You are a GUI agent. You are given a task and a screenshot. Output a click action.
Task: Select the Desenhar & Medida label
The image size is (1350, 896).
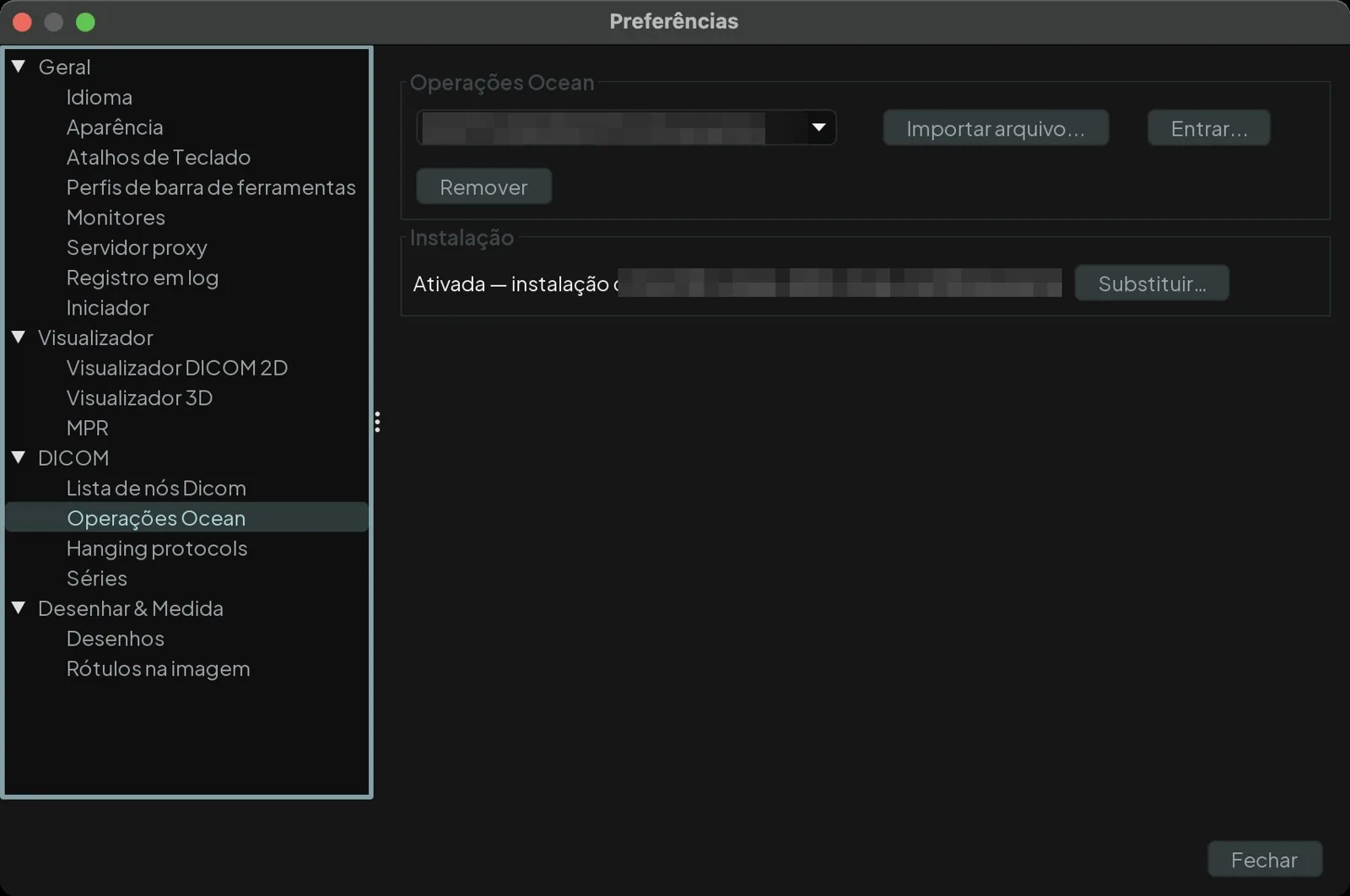(131, 608)
